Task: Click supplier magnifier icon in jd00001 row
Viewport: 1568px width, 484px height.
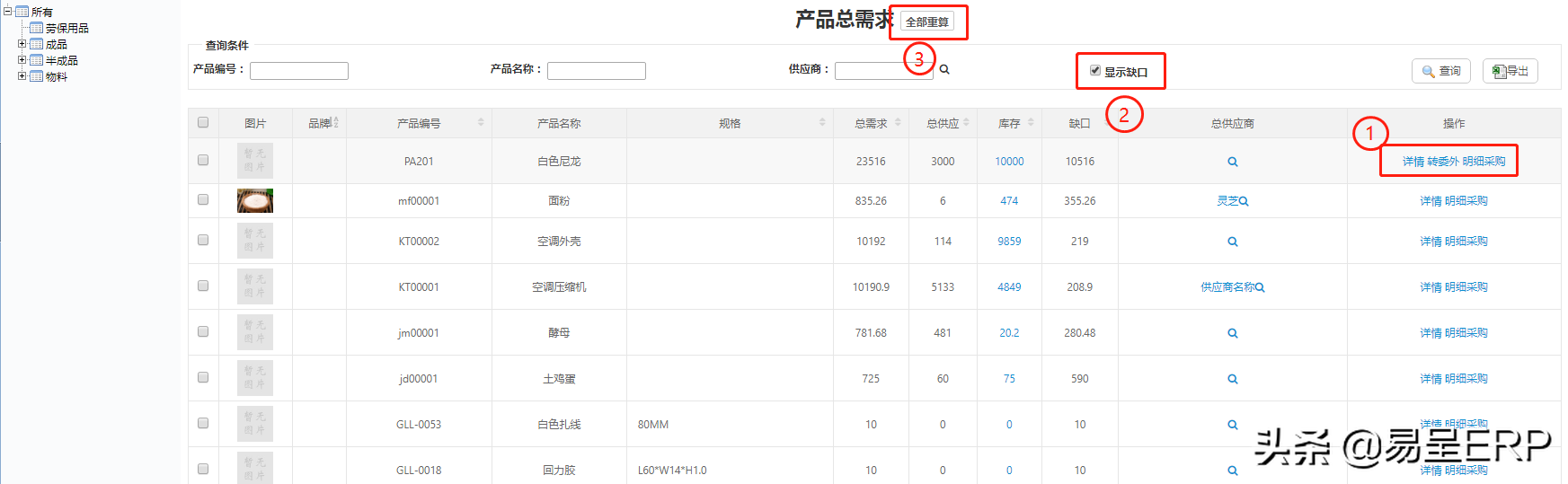Action: tap(1232, 379)
